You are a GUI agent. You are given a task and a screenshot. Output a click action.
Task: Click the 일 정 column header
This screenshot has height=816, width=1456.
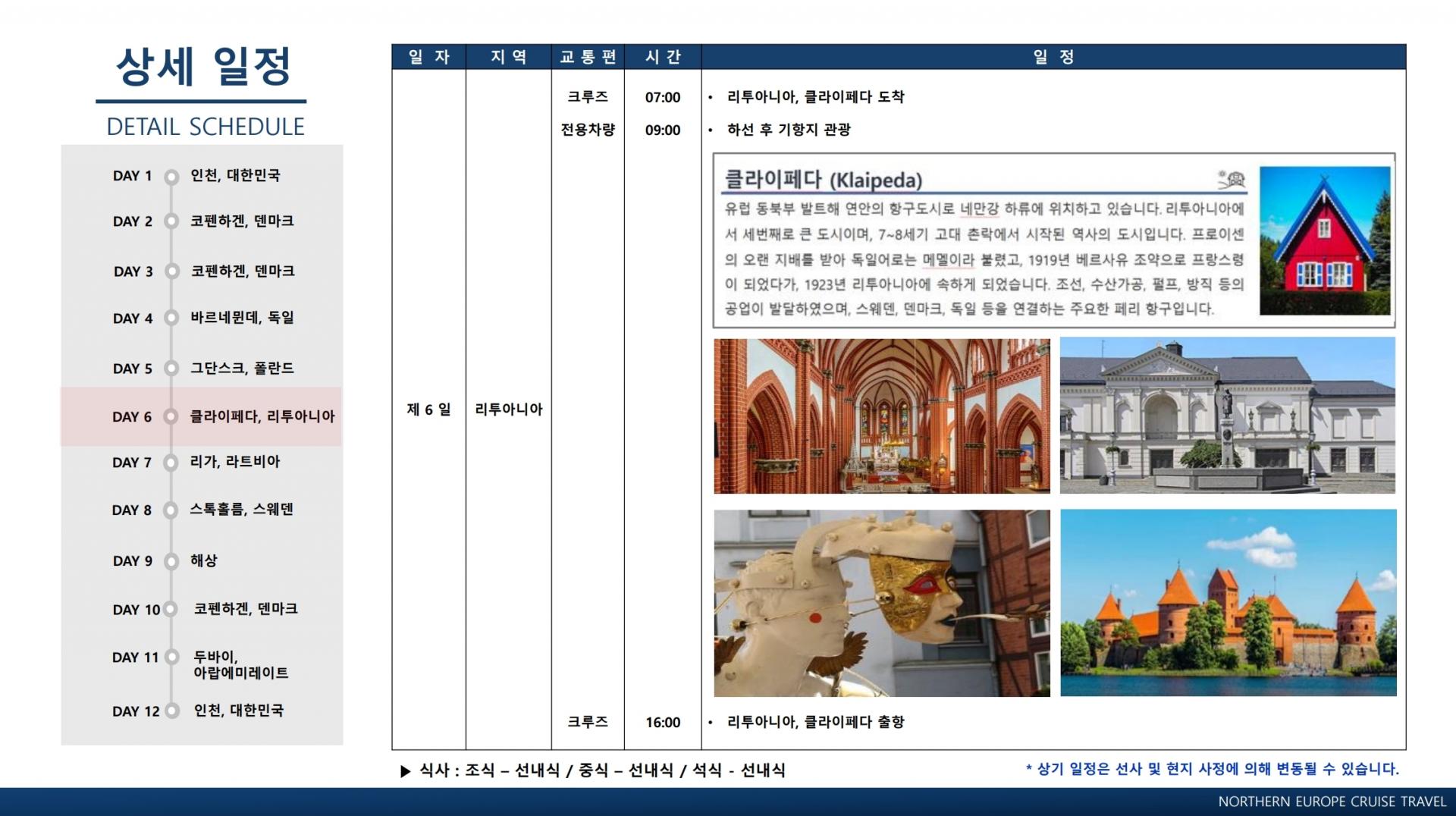(x=1053, y=57)
